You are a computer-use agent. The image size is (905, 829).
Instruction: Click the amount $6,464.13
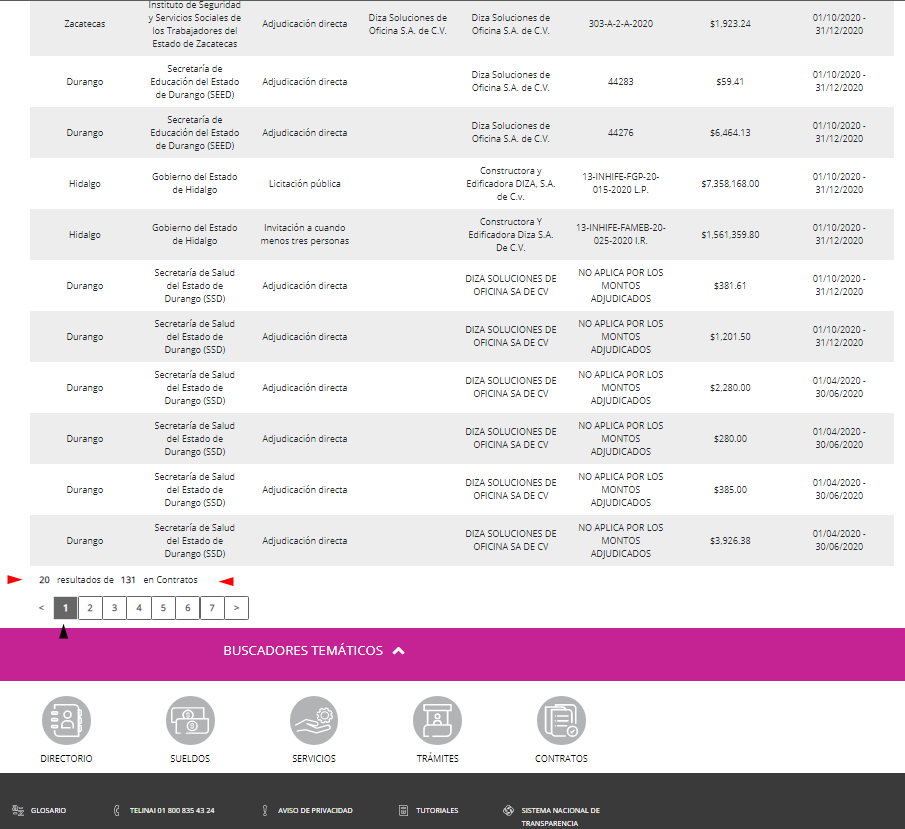tap(730, 132)
